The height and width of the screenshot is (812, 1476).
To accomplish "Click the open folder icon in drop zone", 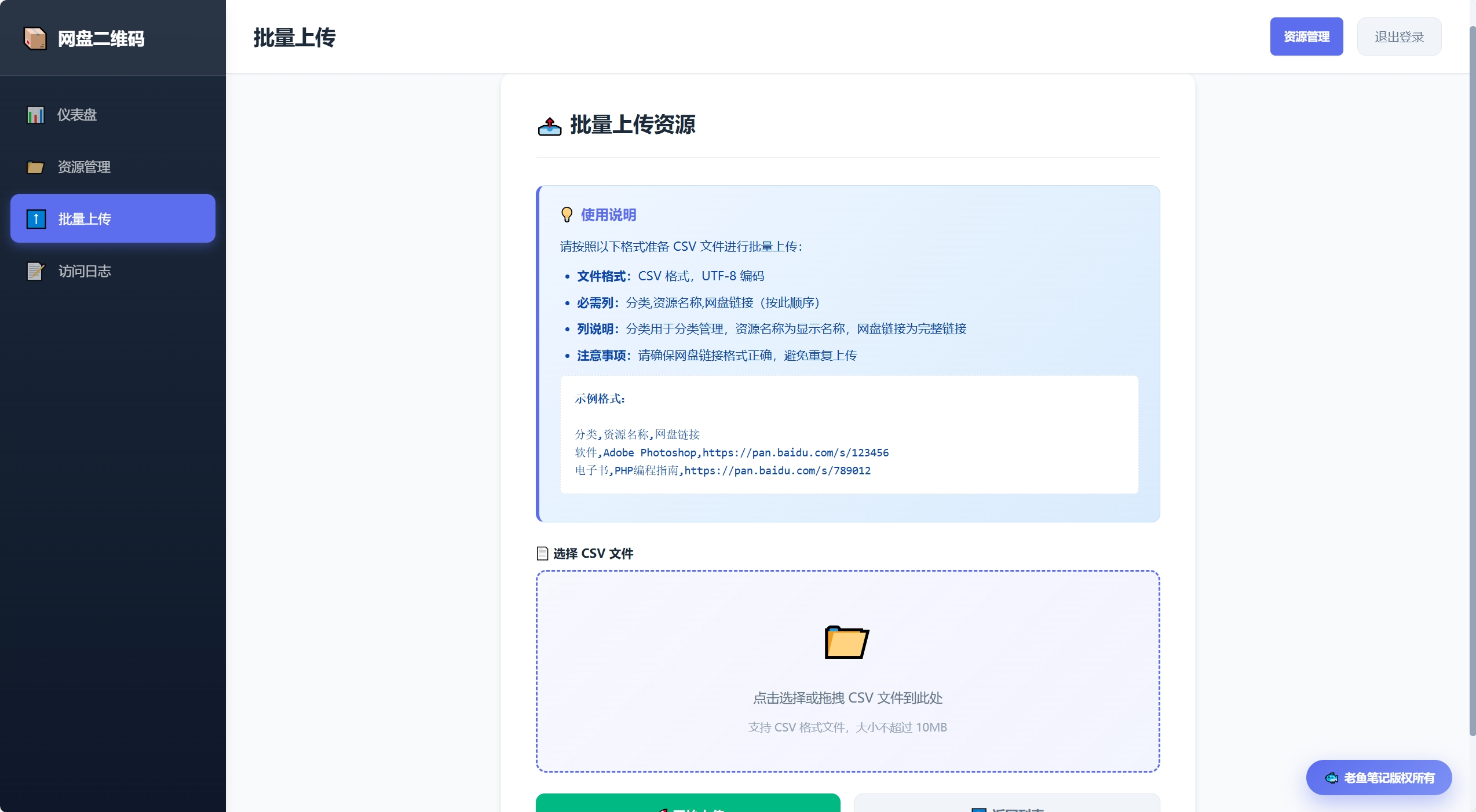I will 846,642.
